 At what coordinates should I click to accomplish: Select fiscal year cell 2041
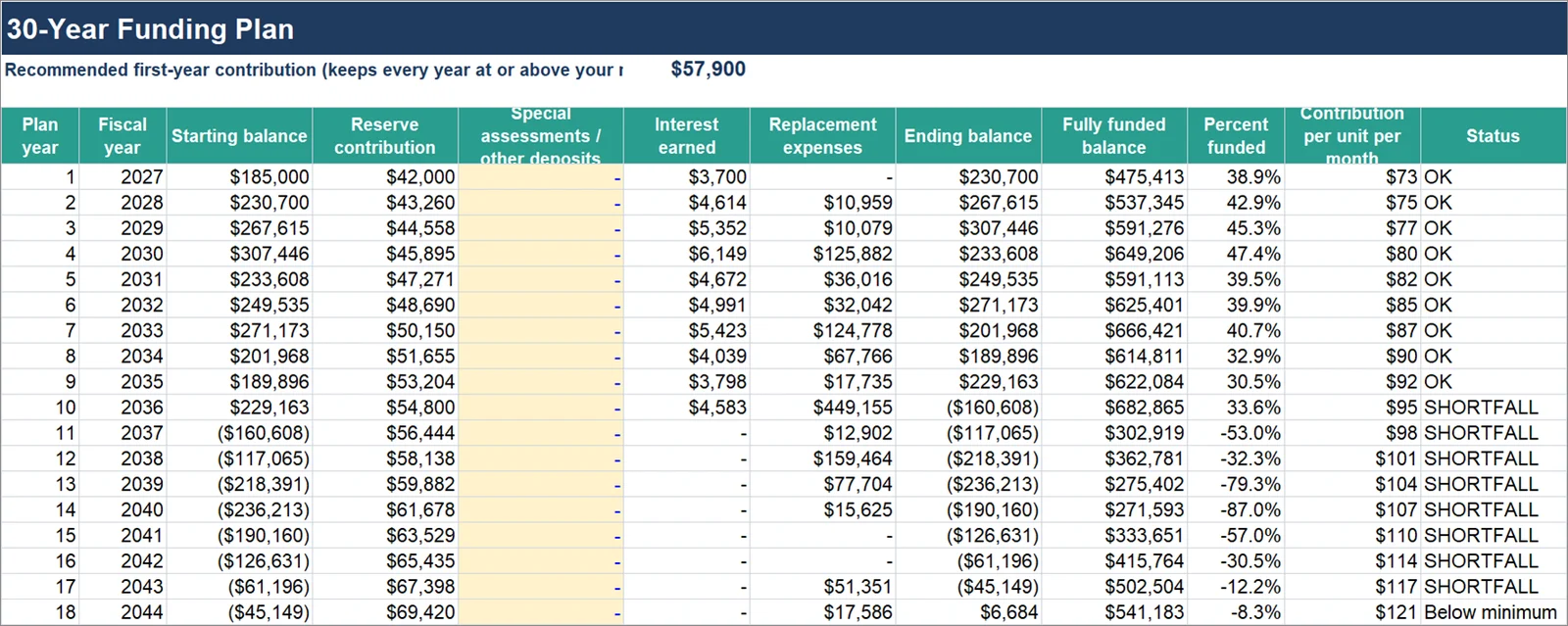[122, 536]
